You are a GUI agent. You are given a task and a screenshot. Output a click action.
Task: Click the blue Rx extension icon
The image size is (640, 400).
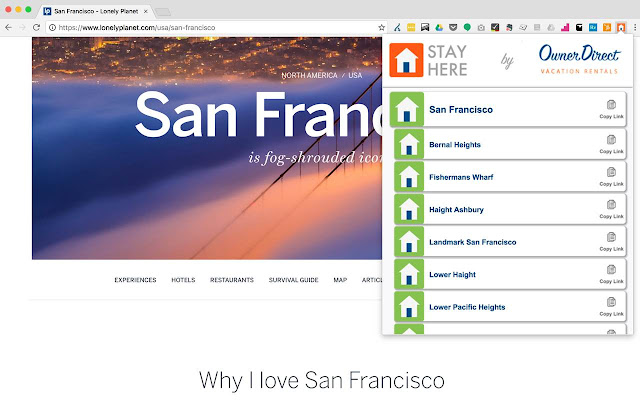click(593, 27)
